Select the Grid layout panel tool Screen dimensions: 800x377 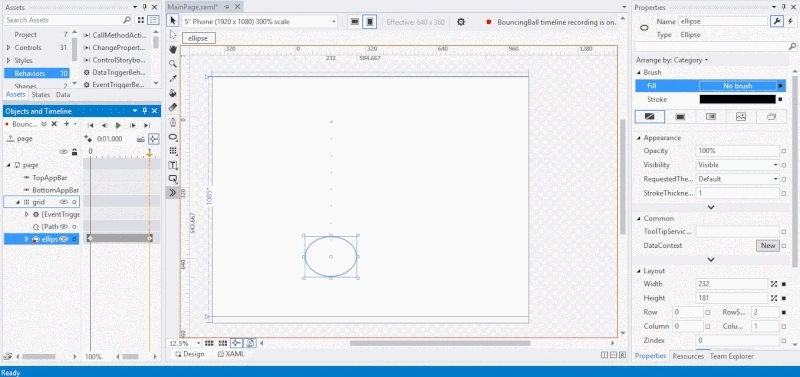point(173,151)
